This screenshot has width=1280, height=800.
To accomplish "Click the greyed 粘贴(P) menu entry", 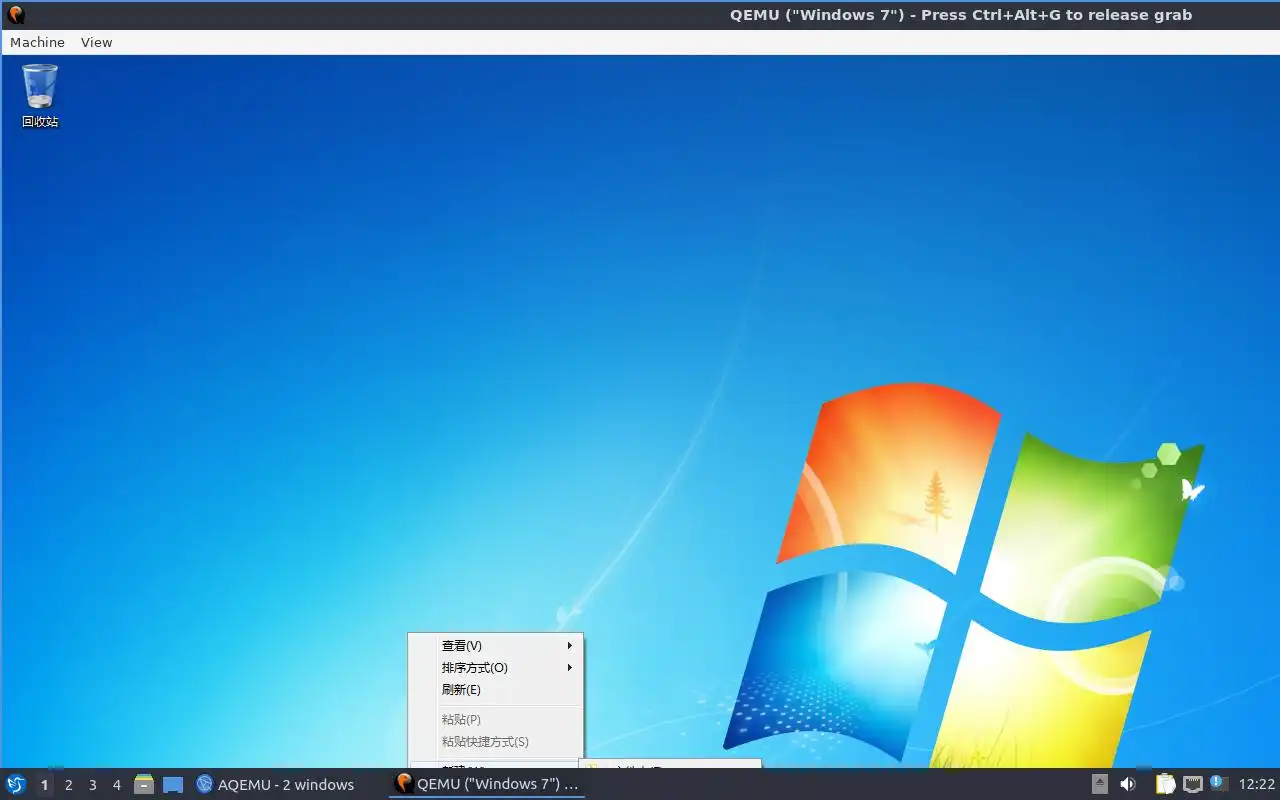I will [496, 720].
